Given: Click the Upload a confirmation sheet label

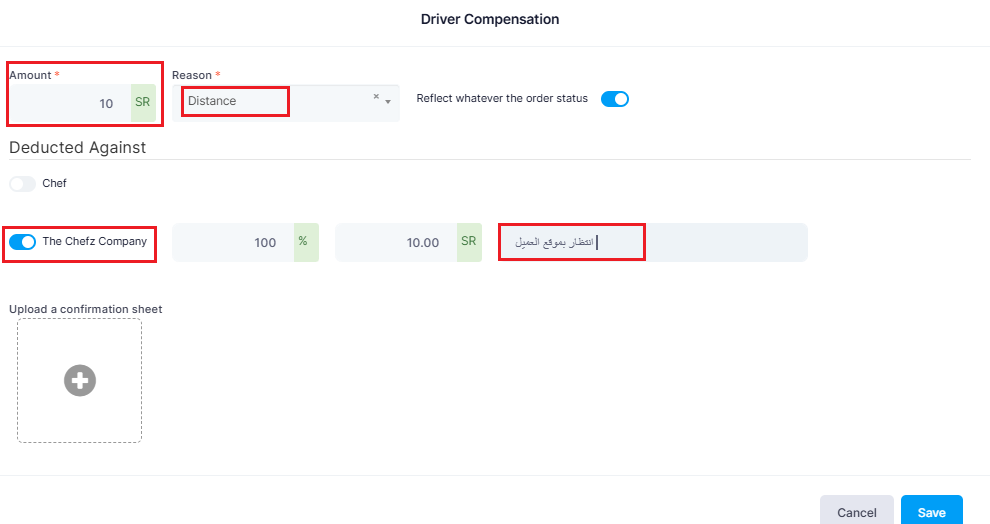Looking at the screenshot, I should point(85,309).
